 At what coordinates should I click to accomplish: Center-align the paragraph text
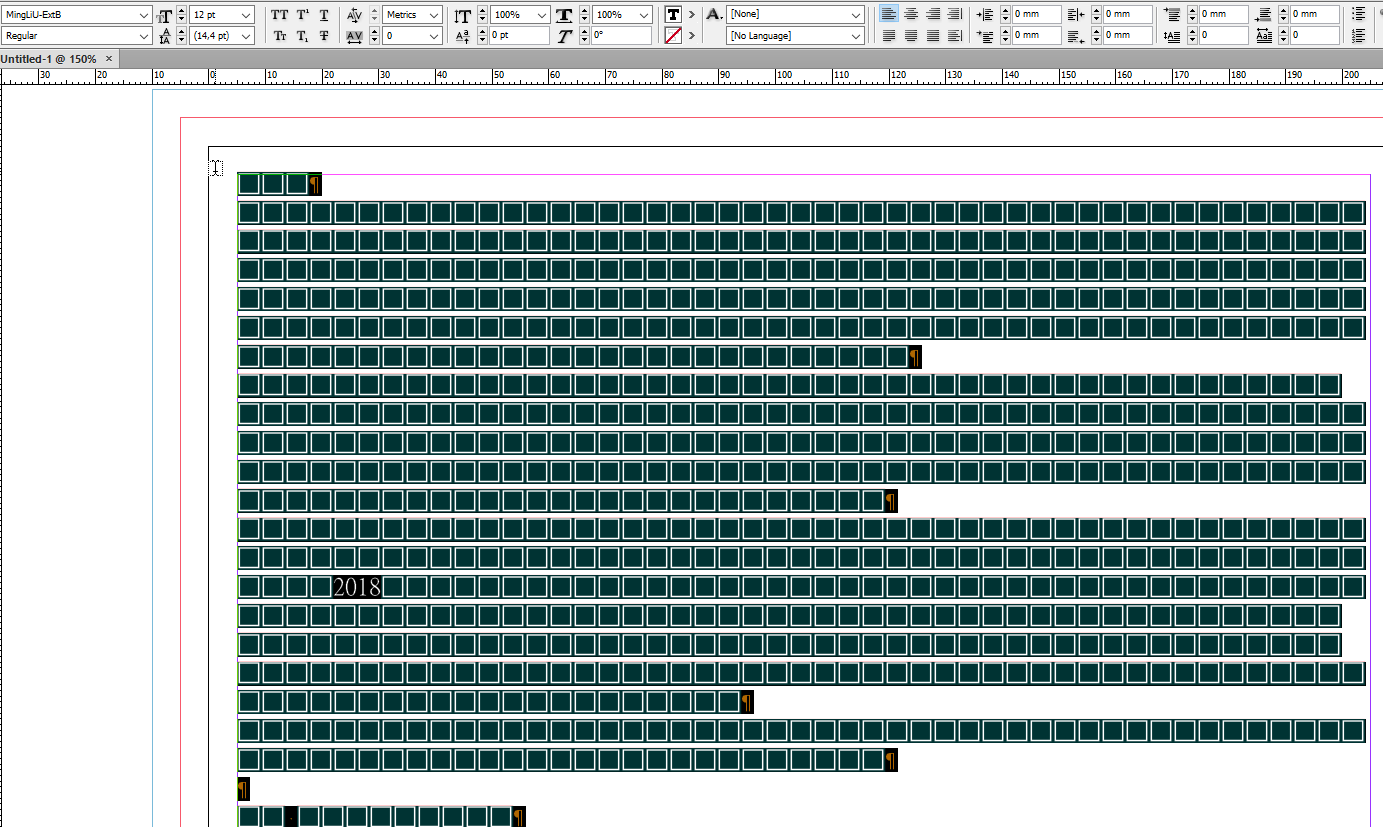coord(911,15)
